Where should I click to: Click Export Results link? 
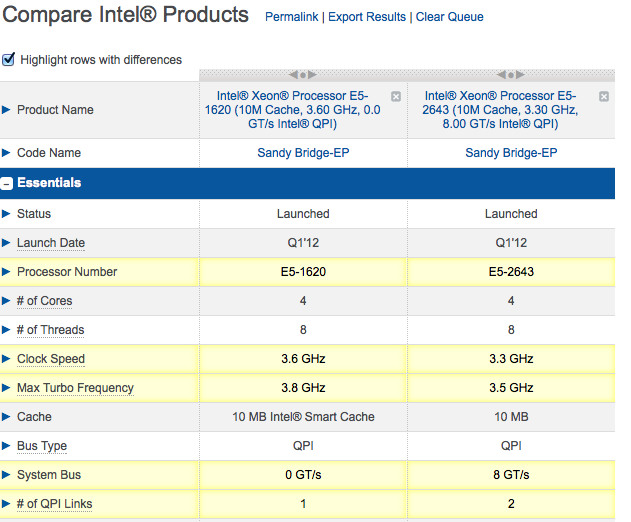(x=367, y=17)
